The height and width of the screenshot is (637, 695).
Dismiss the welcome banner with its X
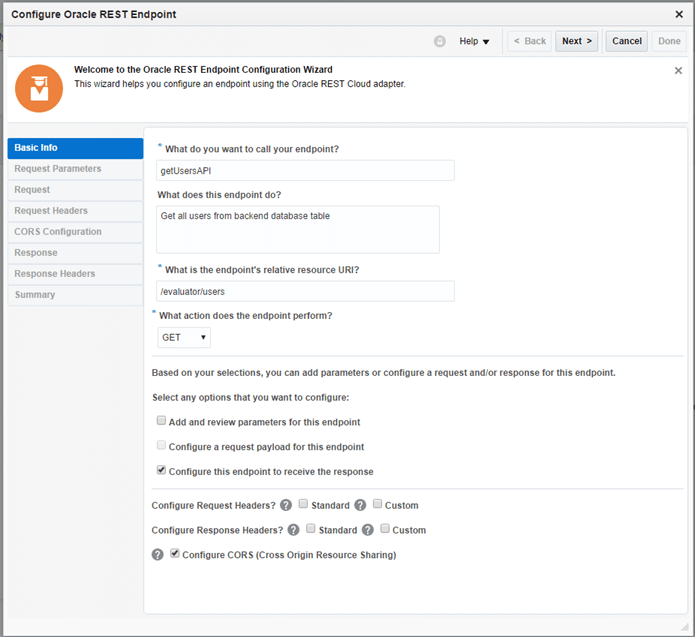[x=678, y=71]
